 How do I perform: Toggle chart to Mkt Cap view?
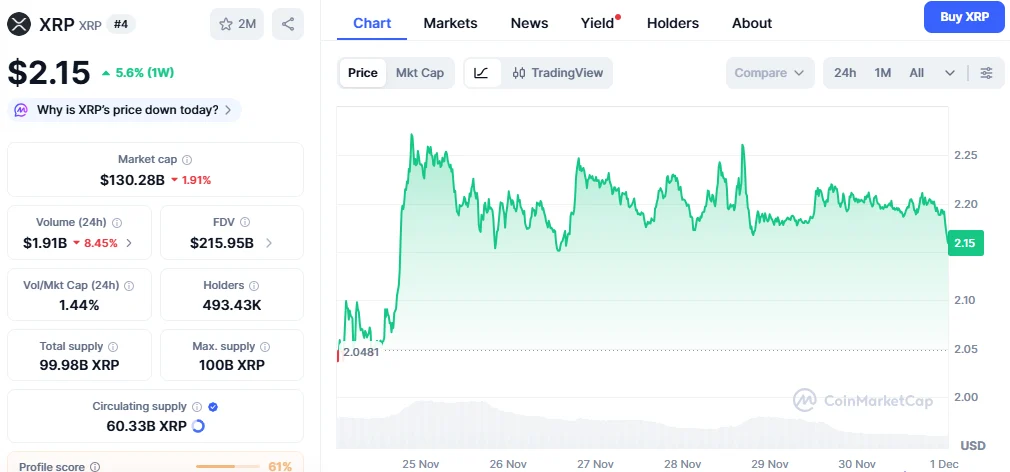pos(420,73)
